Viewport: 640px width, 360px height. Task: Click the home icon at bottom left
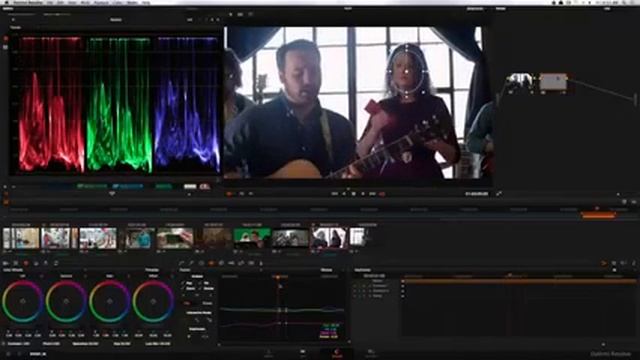[8, 354]
